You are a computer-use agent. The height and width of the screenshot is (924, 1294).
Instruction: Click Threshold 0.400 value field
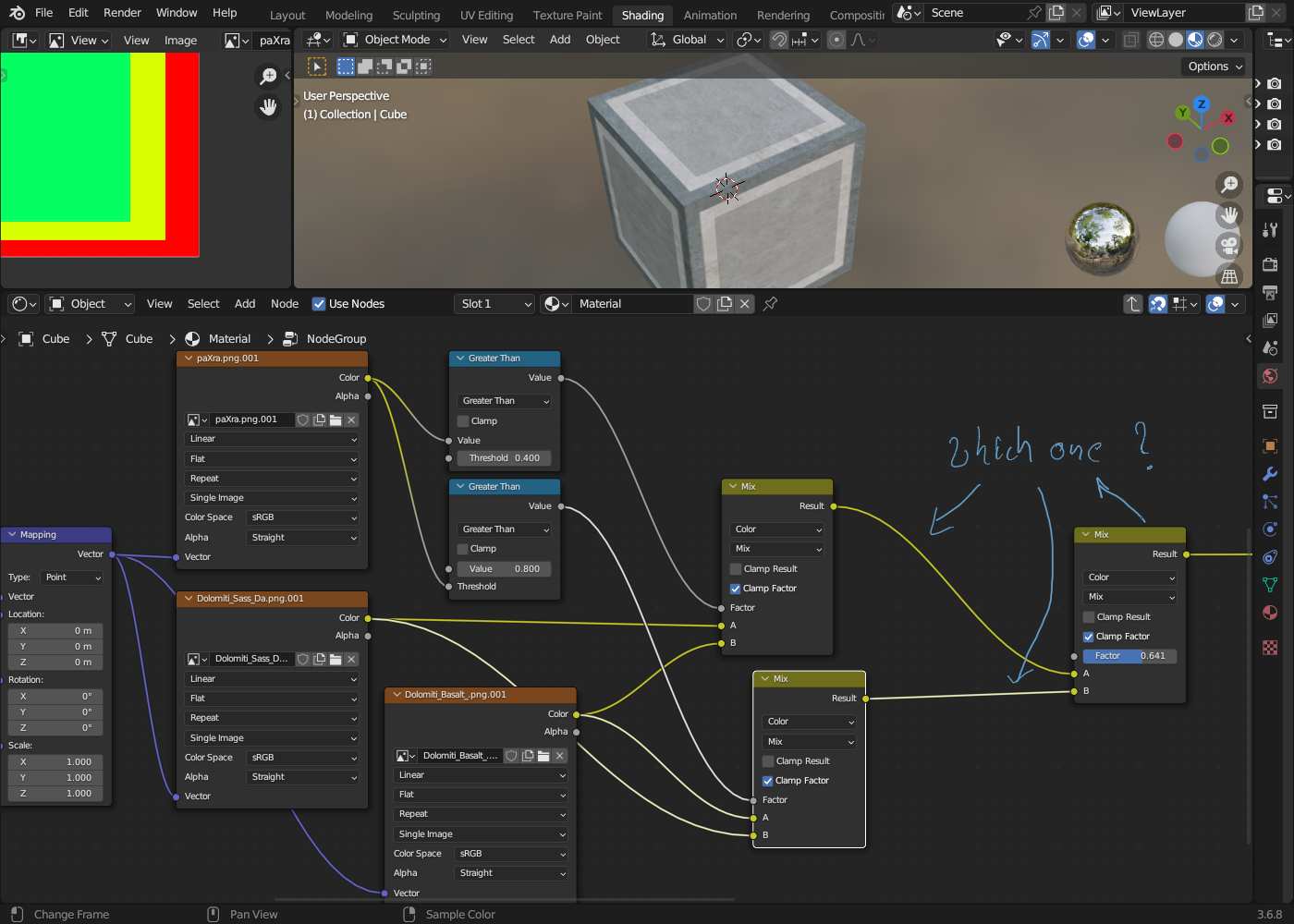[505, 458]
